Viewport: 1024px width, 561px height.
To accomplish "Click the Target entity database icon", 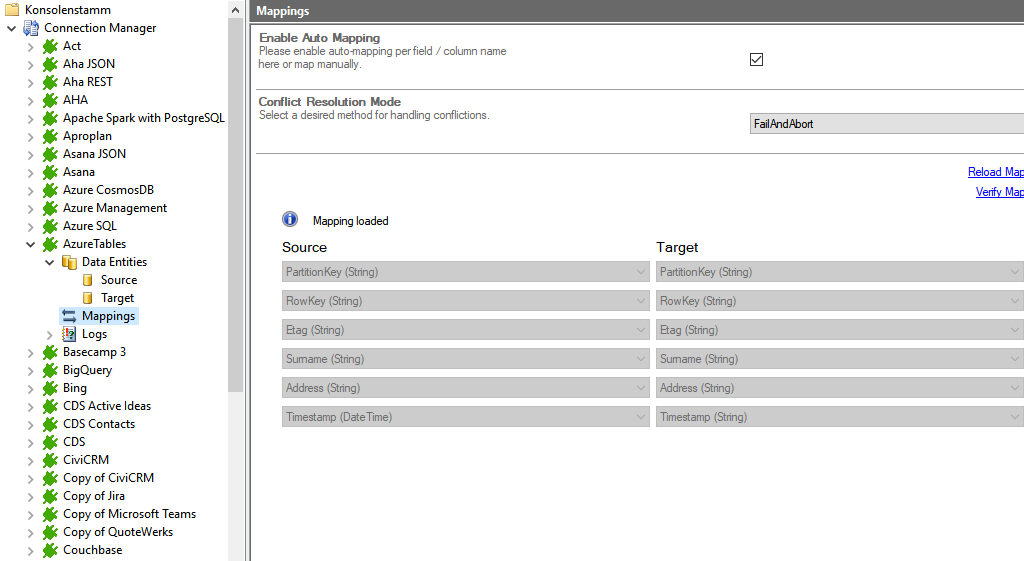I will click(88, 298).
